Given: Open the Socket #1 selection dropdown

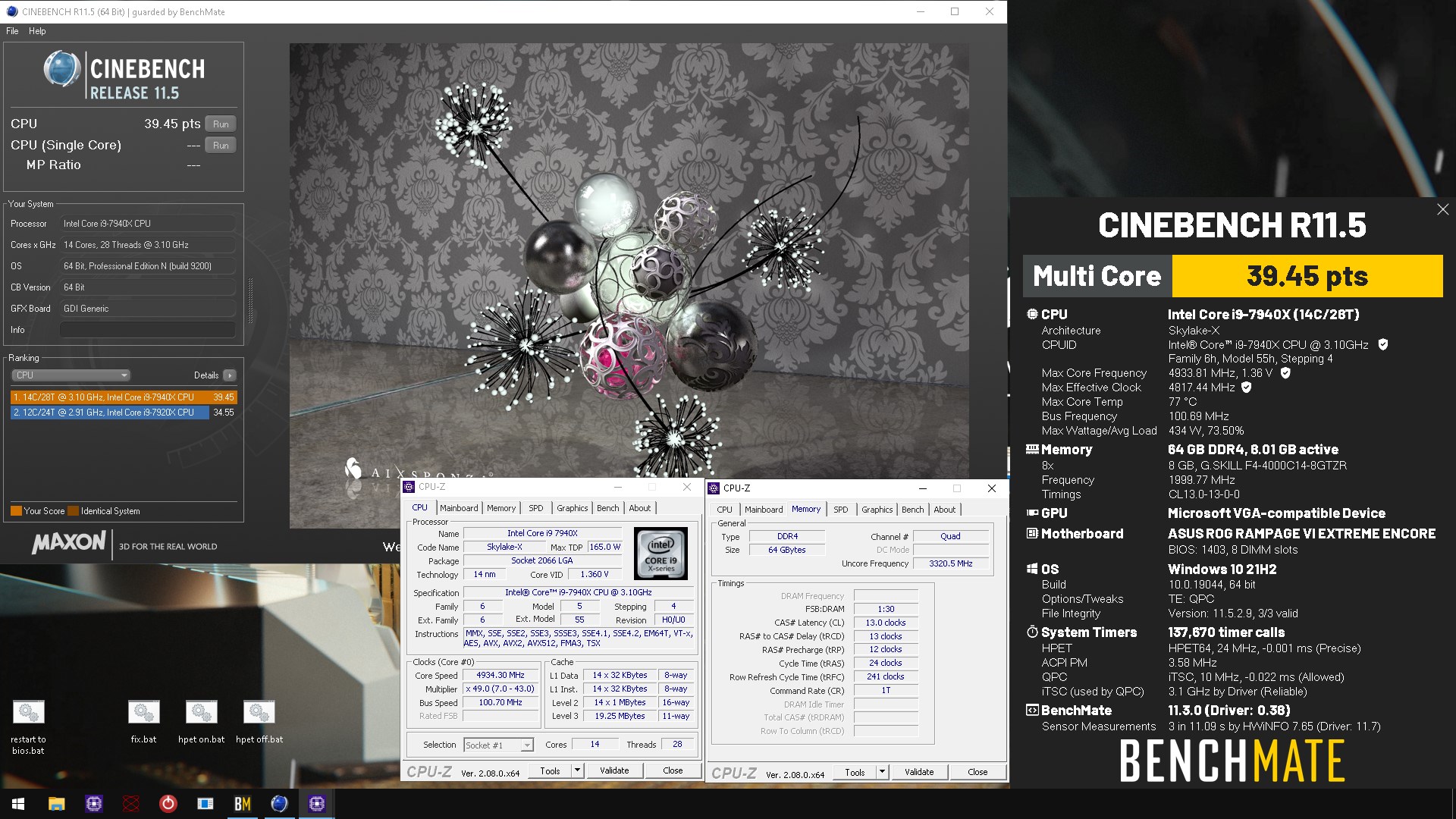Looking at the screenshot, I should point(499,745).
